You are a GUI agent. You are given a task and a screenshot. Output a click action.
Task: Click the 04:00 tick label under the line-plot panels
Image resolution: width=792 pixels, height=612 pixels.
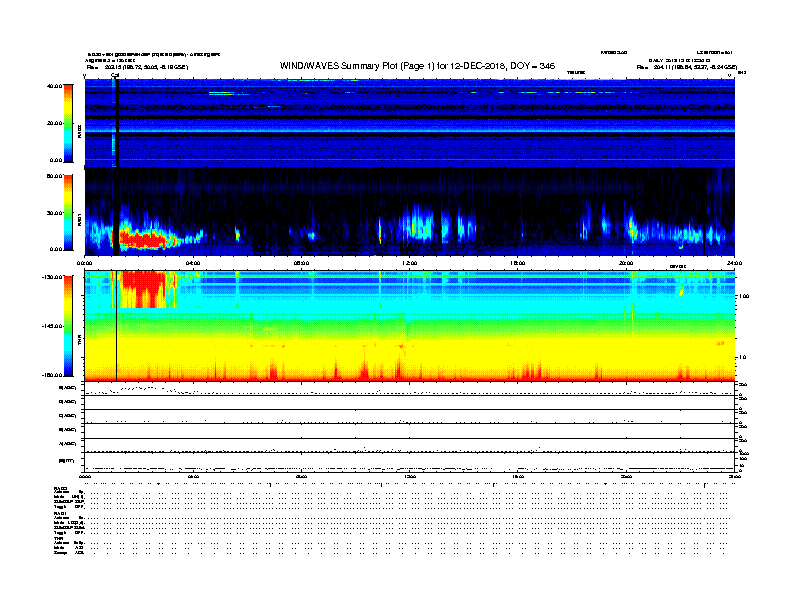(193, 477)
